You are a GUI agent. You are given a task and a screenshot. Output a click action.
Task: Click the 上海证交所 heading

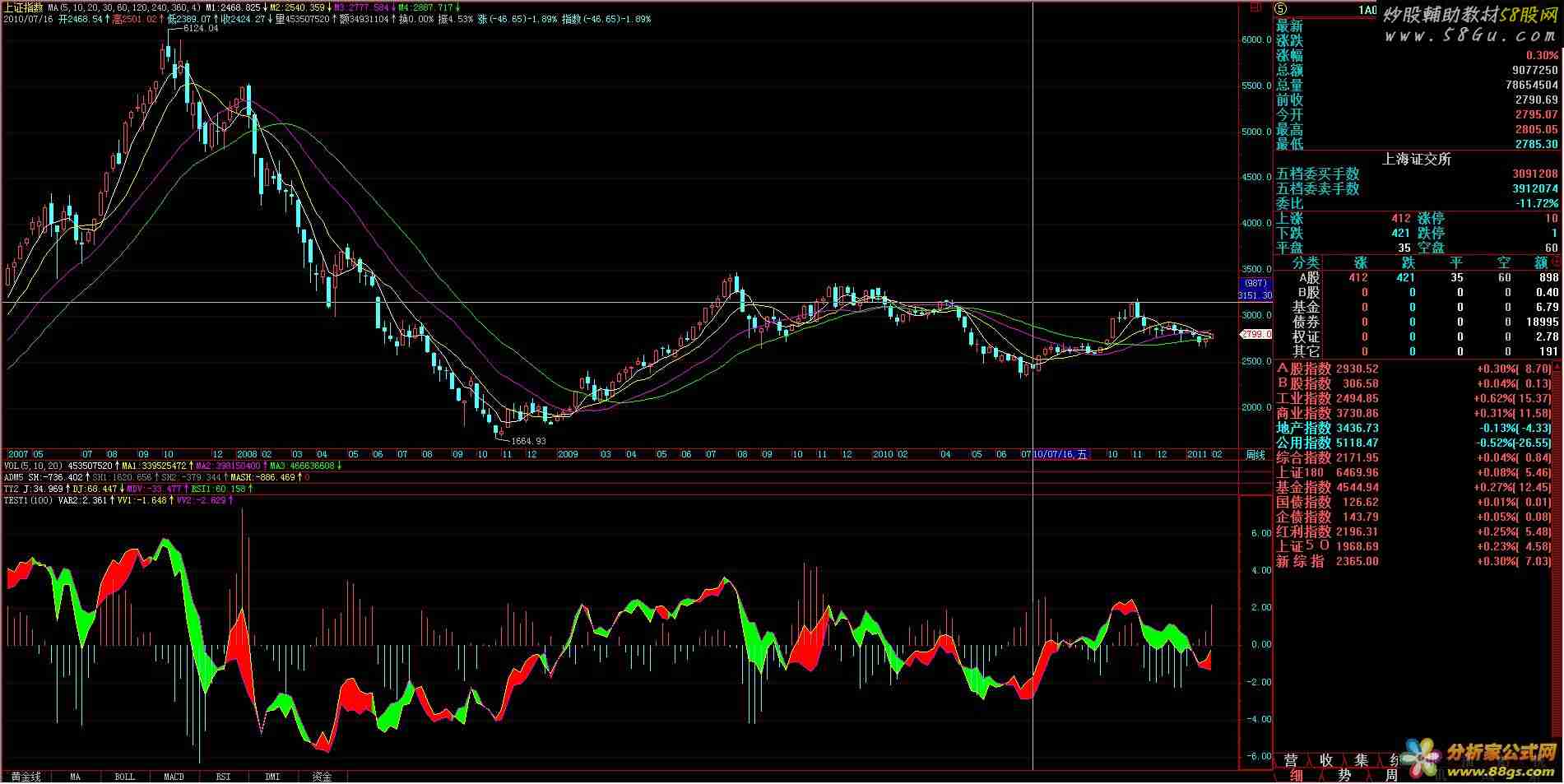pos(1417,159)
